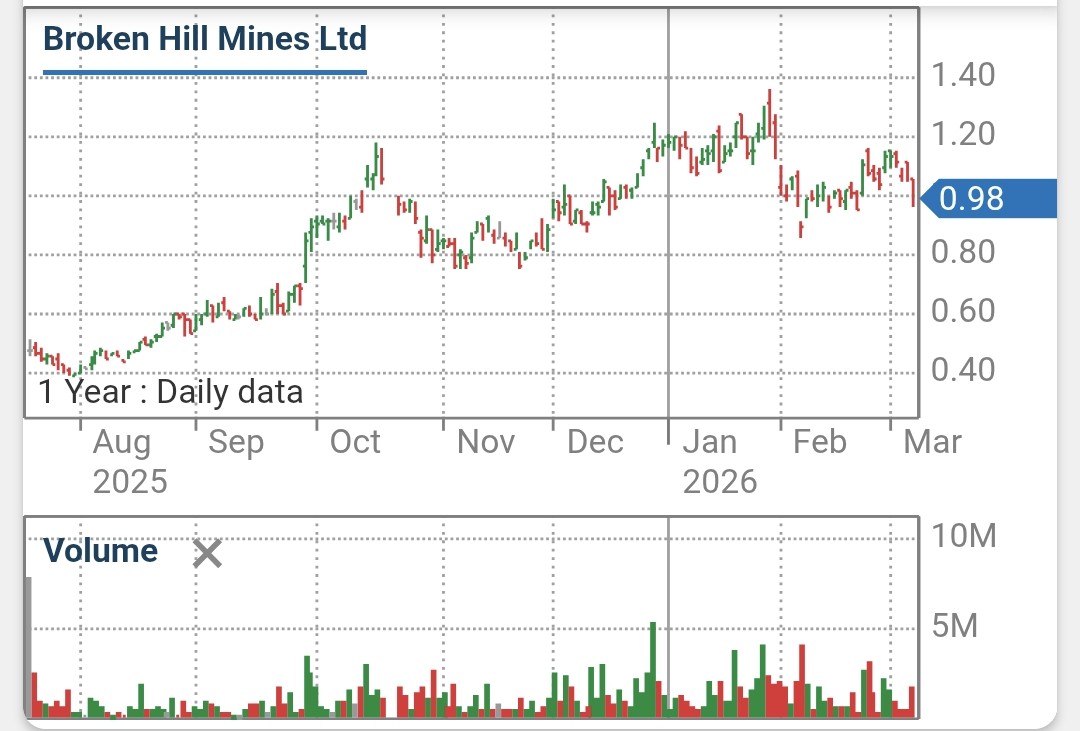The height and width of the screenshot is (731, 1080).
Task: Click the Sep month label
Action: pyautogui.click(x=236, y=443)
